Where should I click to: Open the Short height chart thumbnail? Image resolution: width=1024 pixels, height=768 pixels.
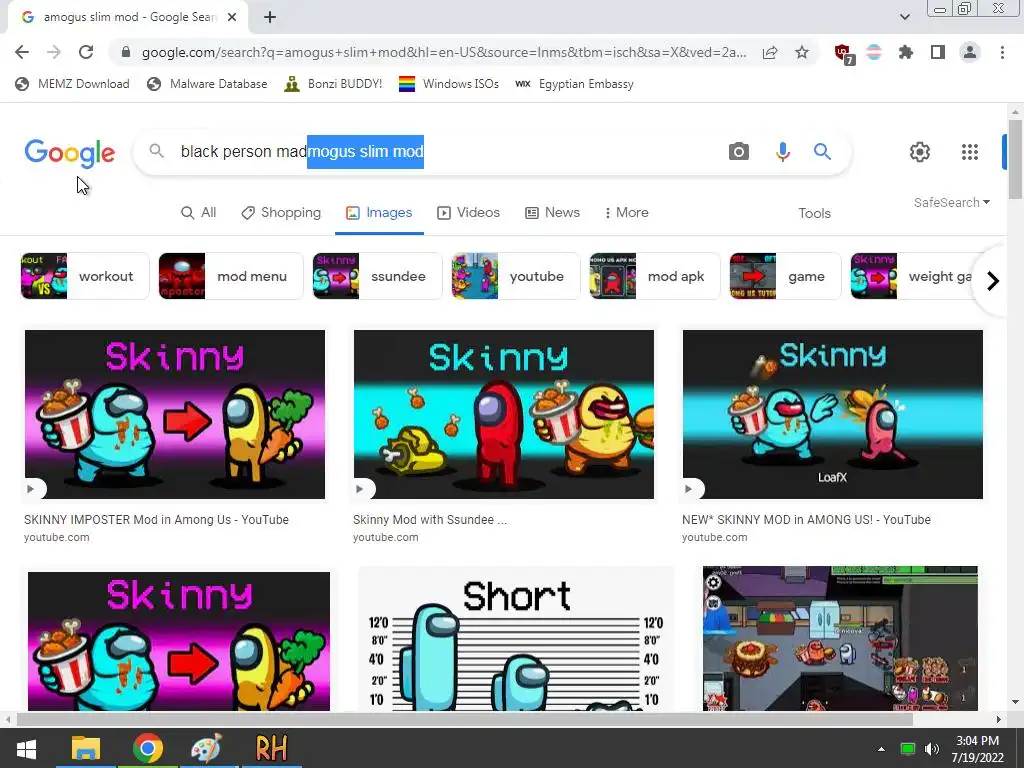point(516,638)
